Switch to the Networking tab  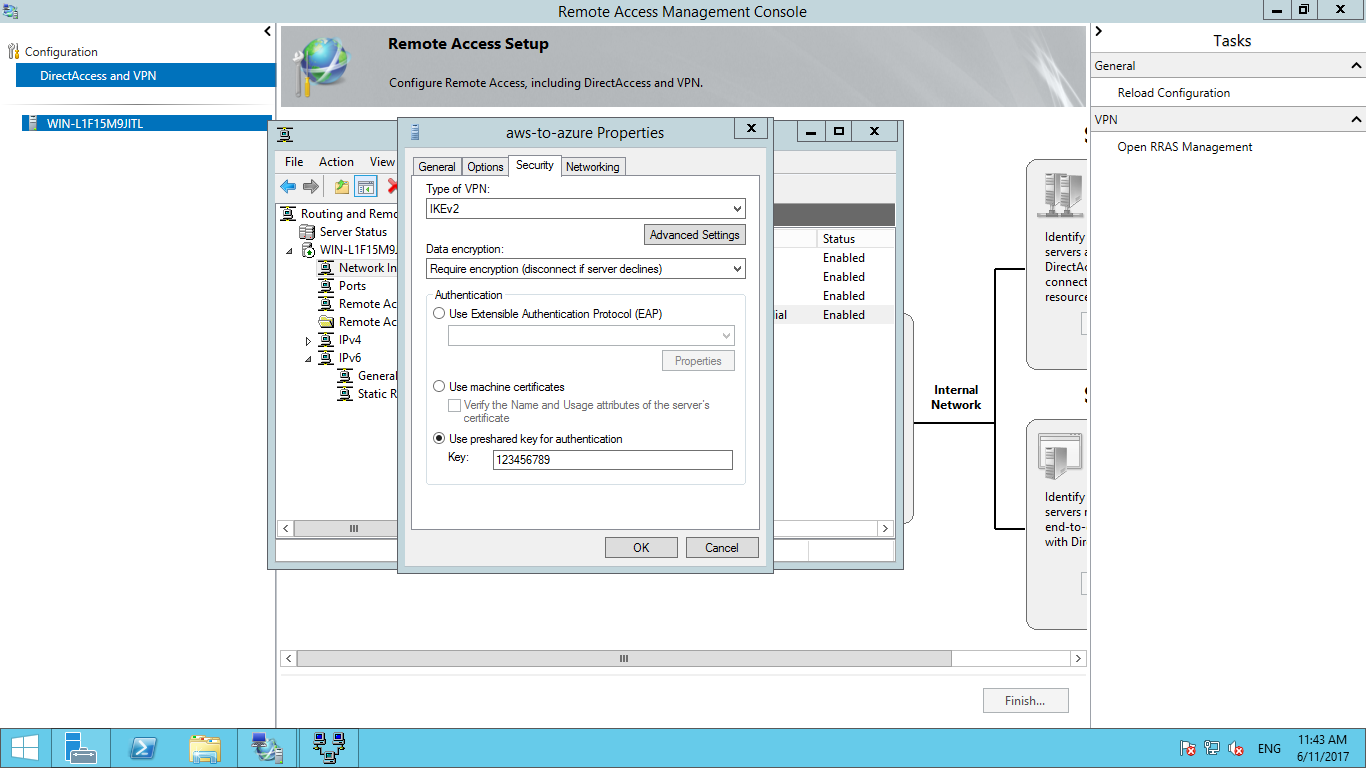coord(592,167)
